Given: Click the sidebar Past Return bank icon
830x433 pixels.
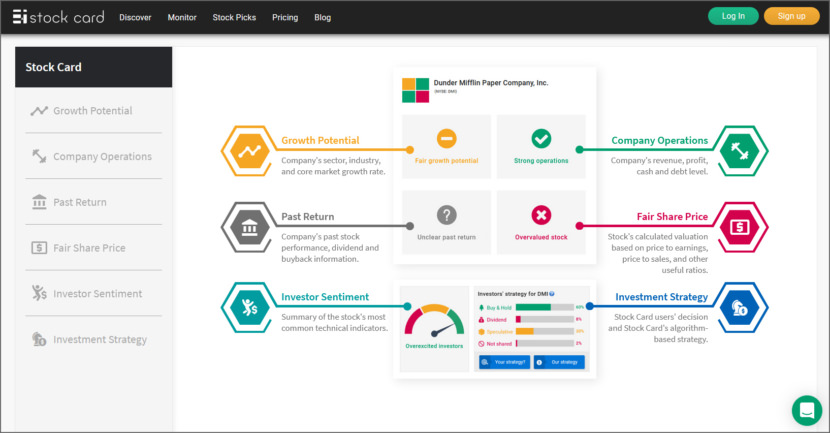Looking at the screenshot, I should point(39,202).
